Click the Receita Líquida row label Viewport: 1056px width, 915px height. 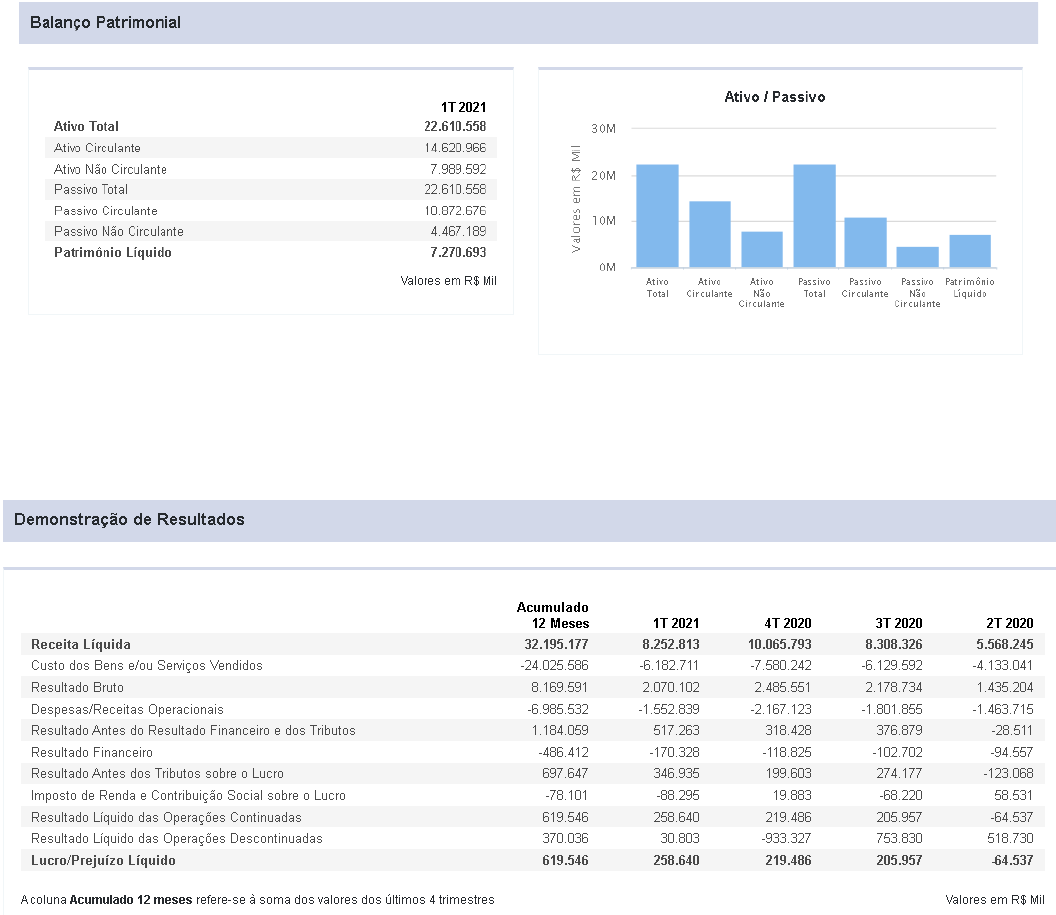(81, 644)
